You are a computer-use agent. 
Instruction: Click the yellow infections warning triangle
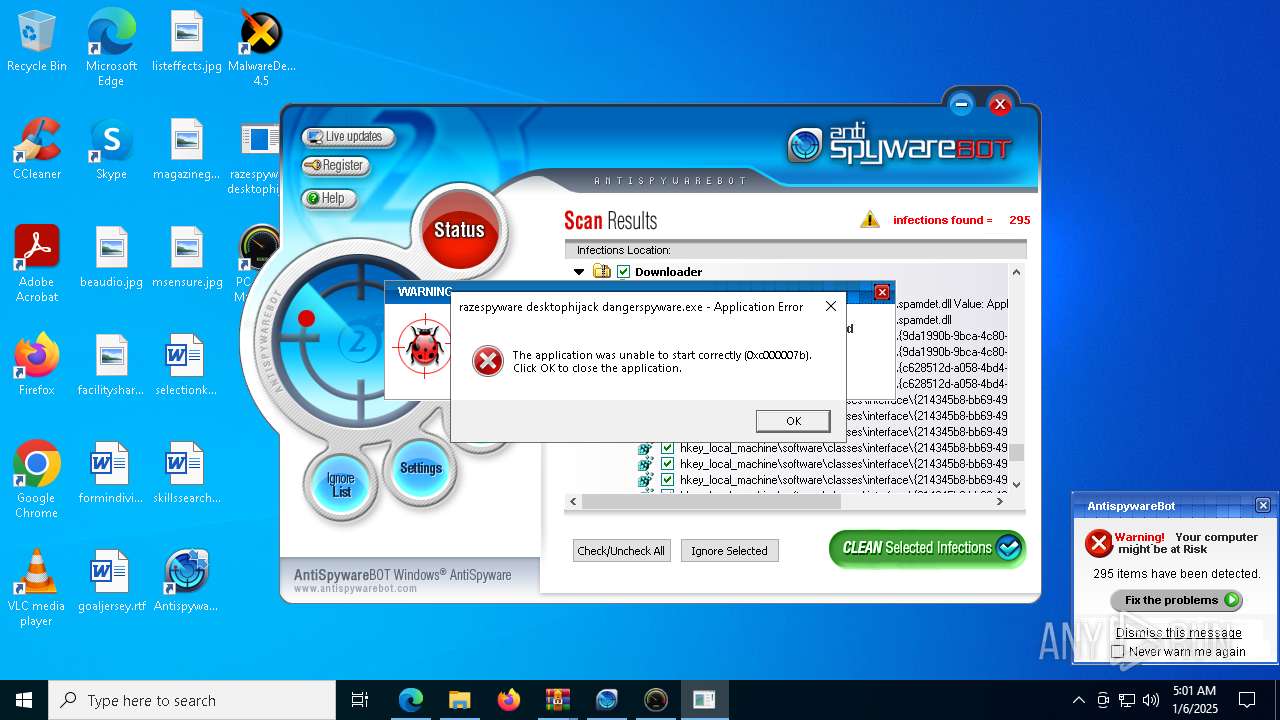[870, 219]
